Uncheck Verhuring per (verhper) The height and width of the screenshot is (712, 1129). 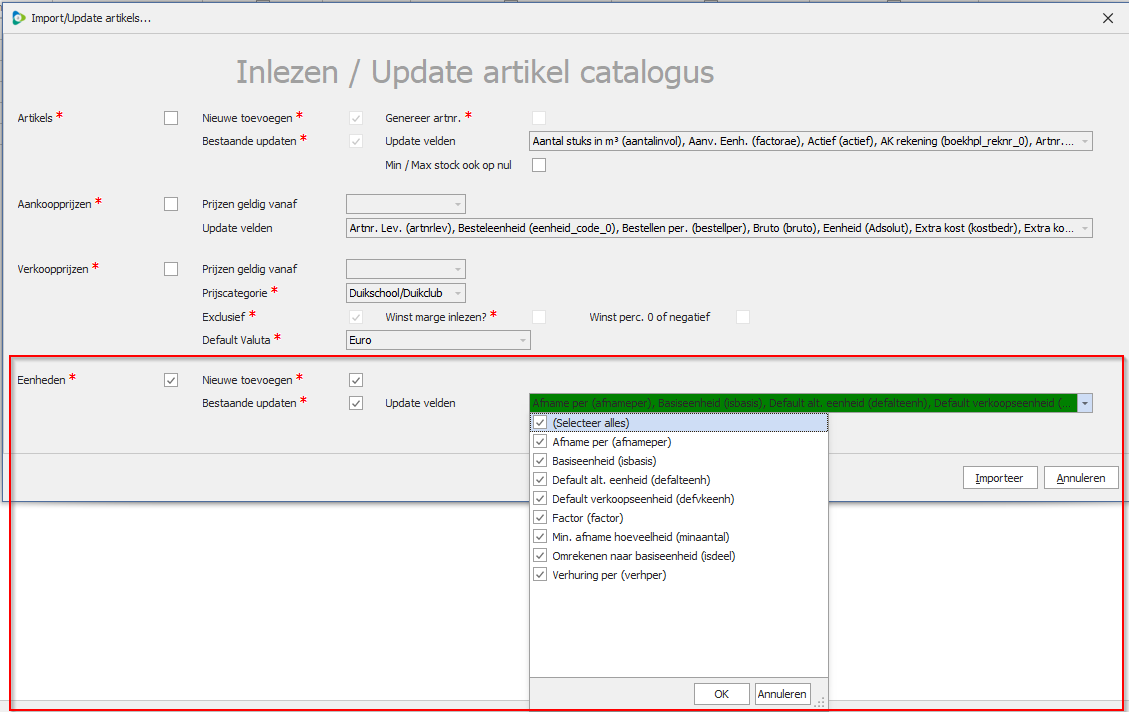540,575
